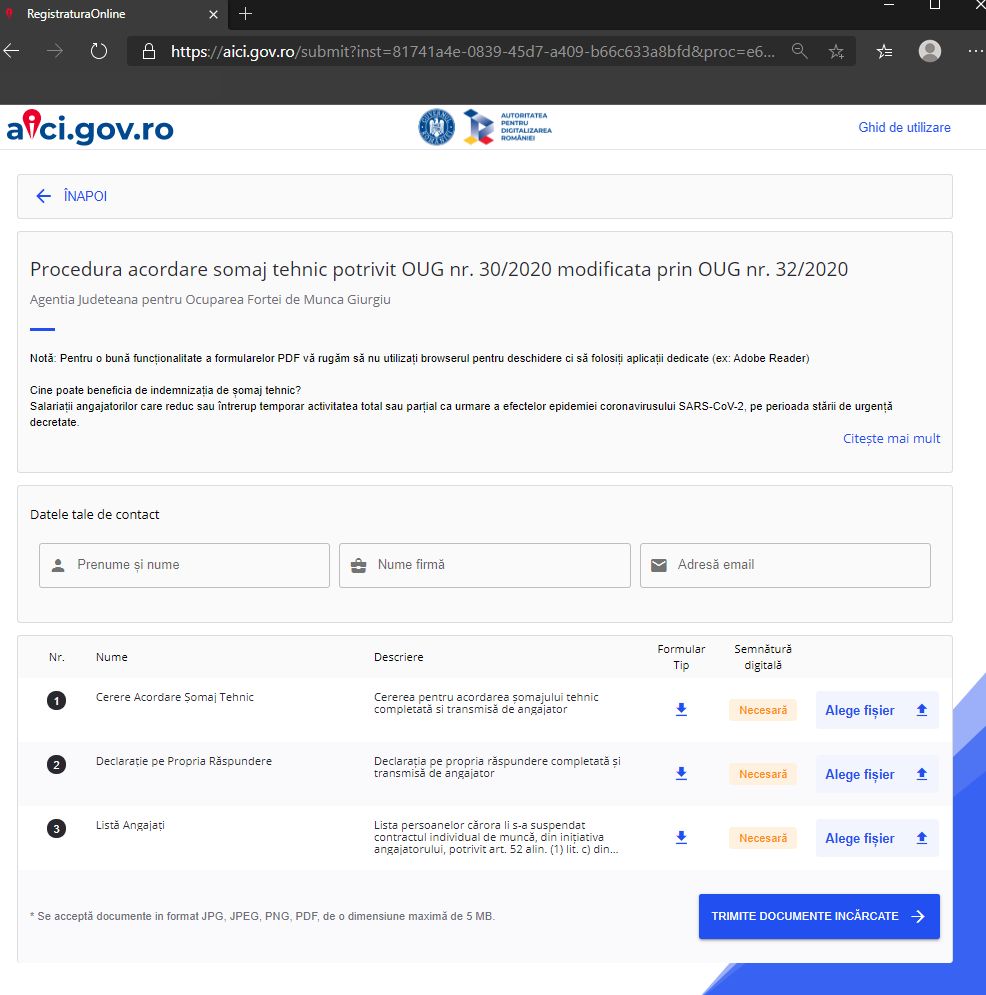This screenshot has height=995, width=986.
Task: Click the padlock site security icon
Action: pos(148,51)
